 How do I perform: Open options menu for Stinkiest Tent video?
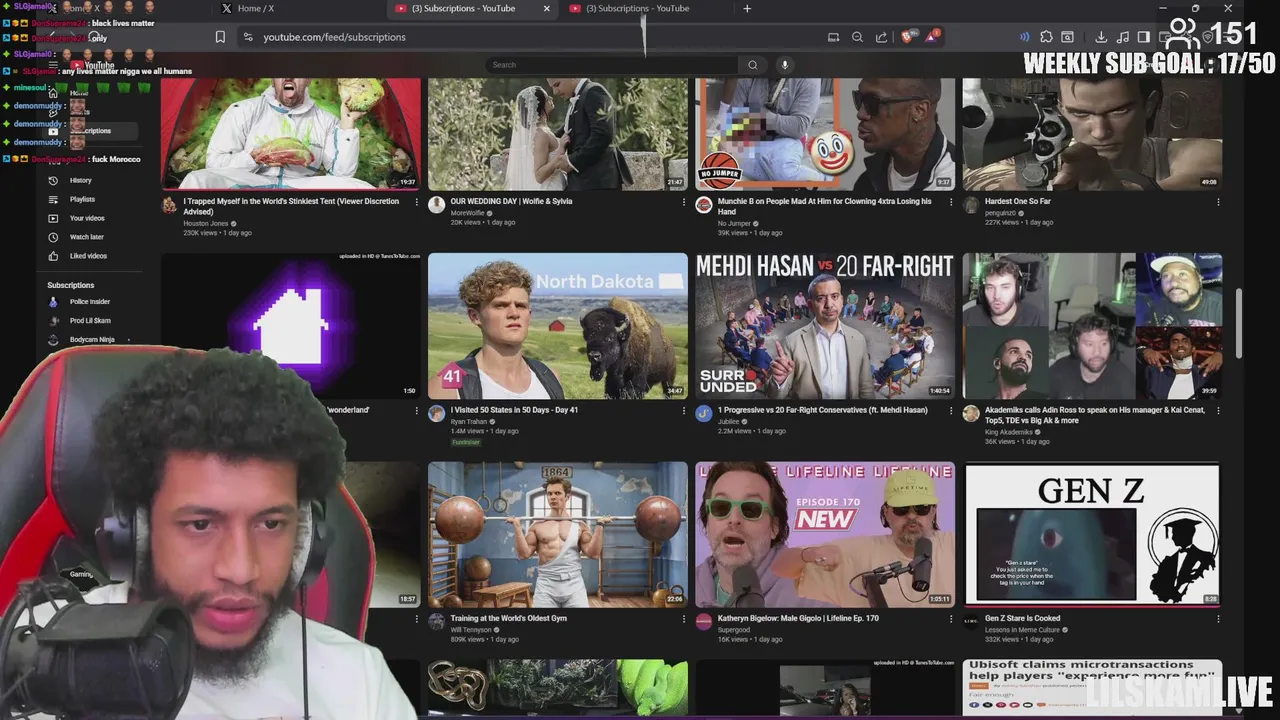(417, 202)
